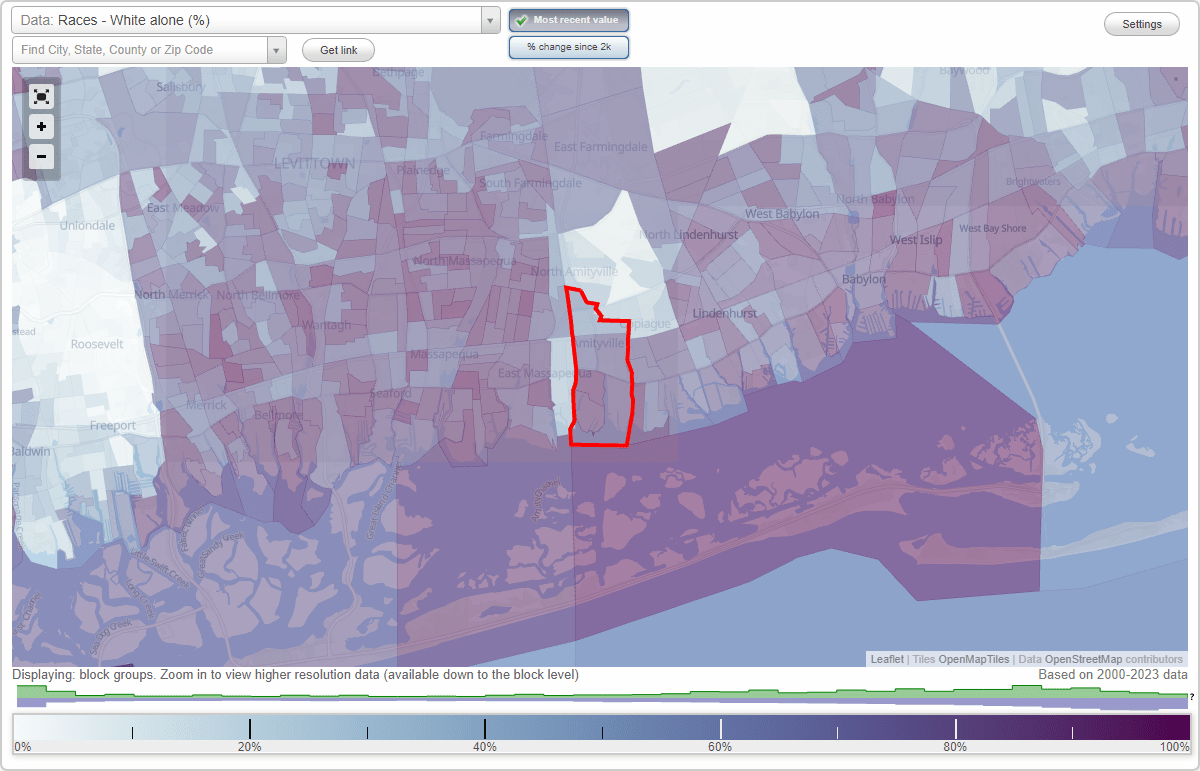
Task: Open the Data selection dropdown
Action: (488, 20)
